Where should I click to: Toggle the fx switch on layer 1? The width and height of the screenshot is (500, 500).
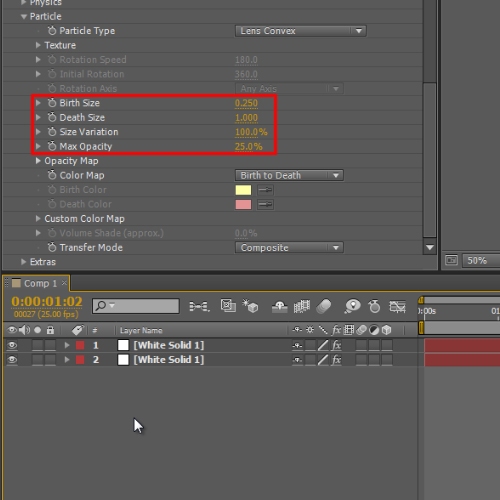[336, 345]
